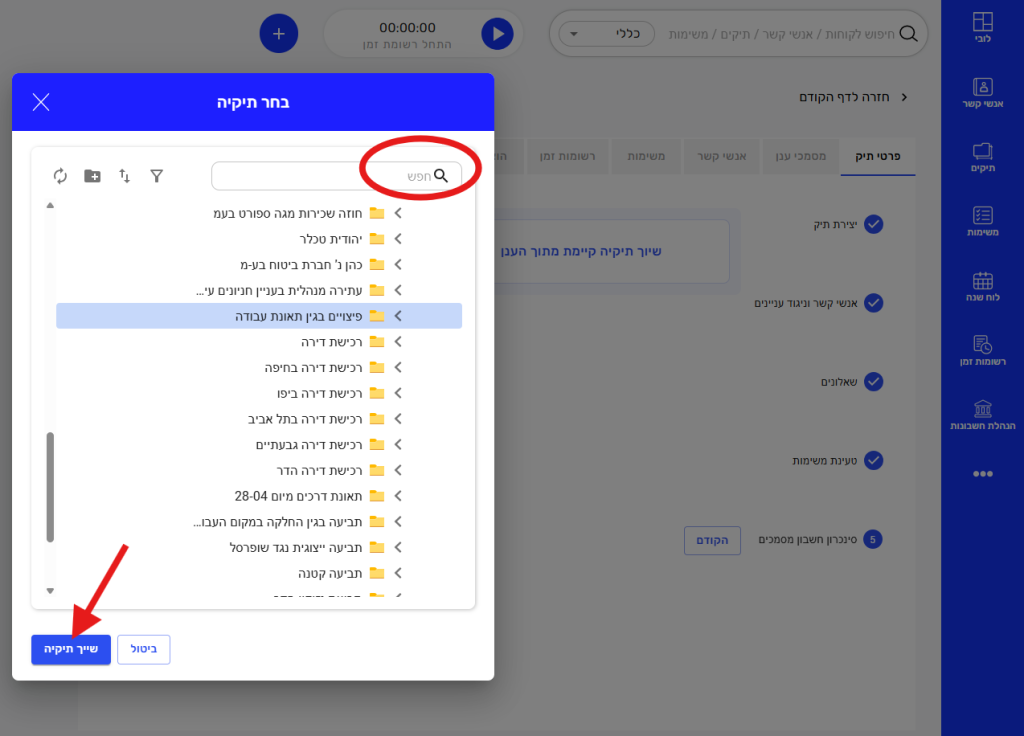Open the filter funnel icon
This screenshot has width=1024, height=736.
157,176
